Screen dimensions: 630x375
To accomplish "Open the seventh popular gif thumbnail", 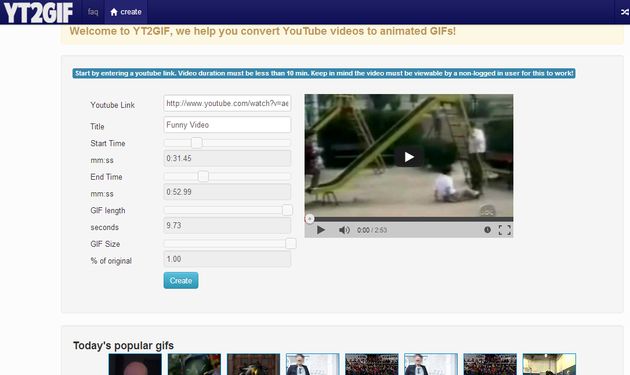I will [x=490, y=364].
